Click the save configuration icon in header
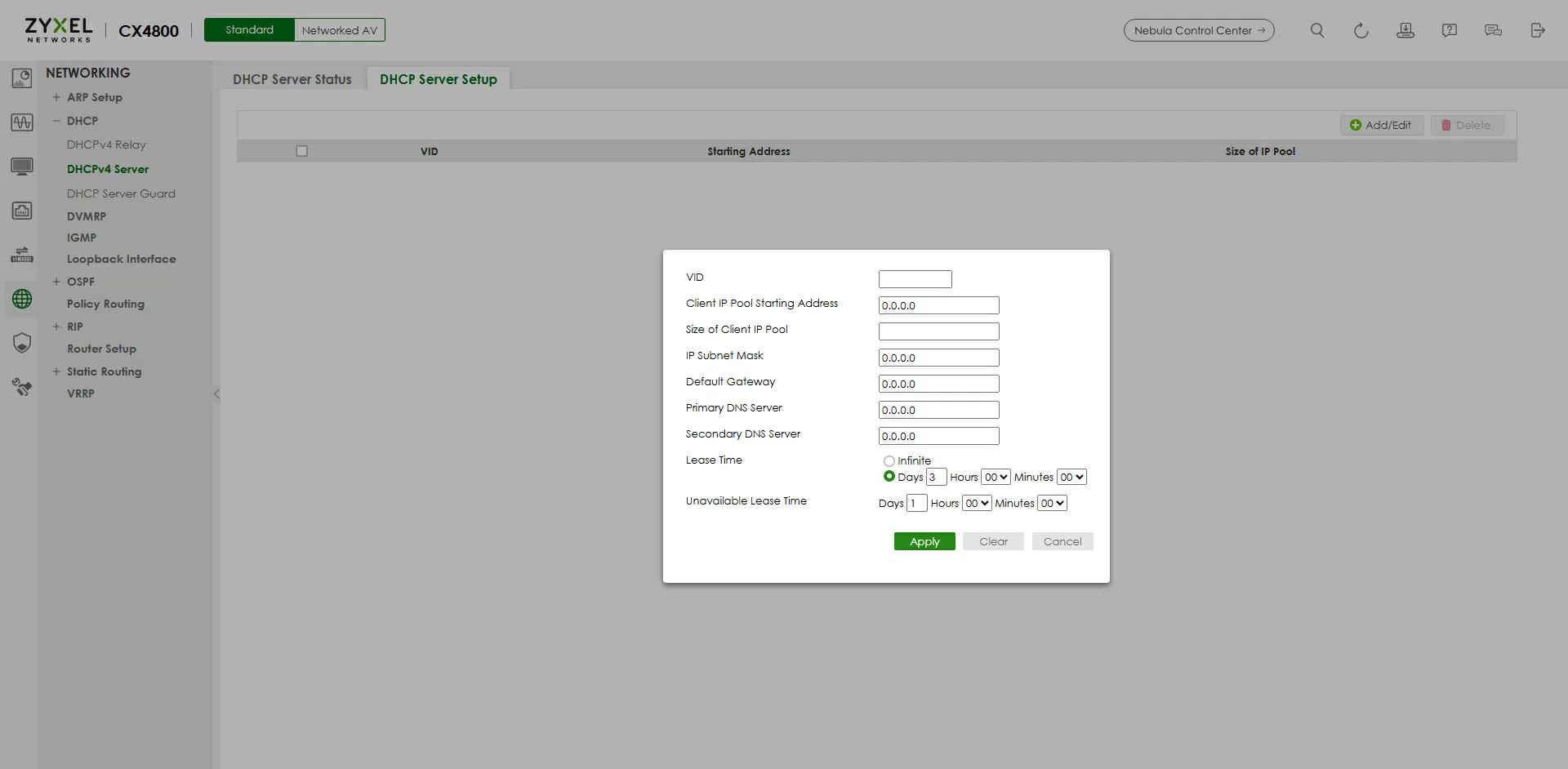 coord(1405,30)
